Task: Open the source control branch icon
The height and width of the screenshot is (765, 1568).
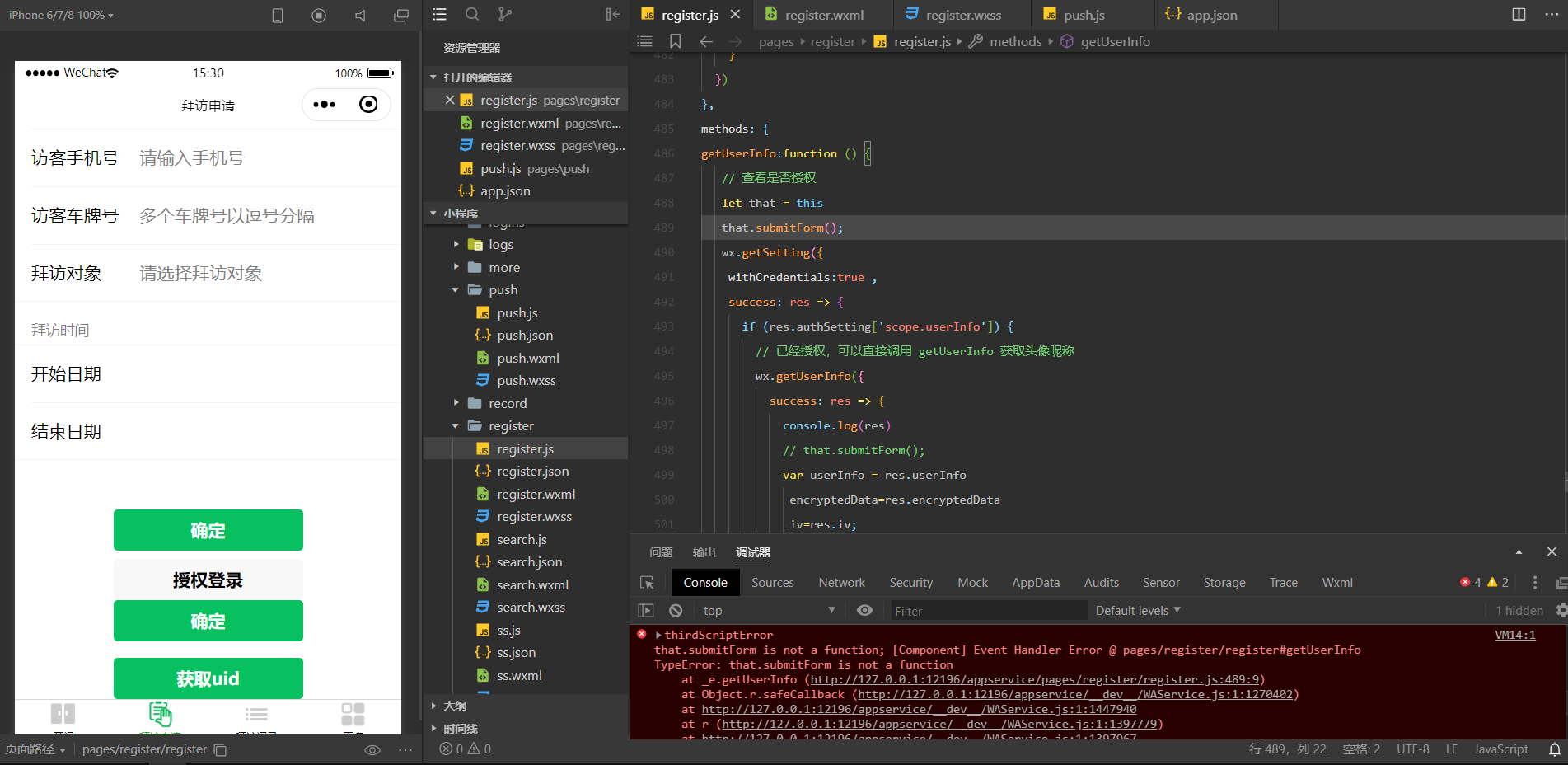Action: coord(505,14)
